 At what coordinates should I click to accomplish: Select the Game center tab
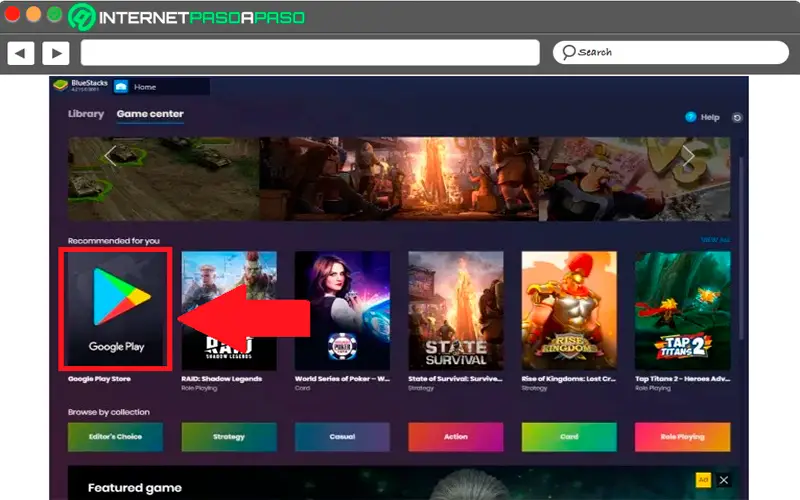pos(150,114)
